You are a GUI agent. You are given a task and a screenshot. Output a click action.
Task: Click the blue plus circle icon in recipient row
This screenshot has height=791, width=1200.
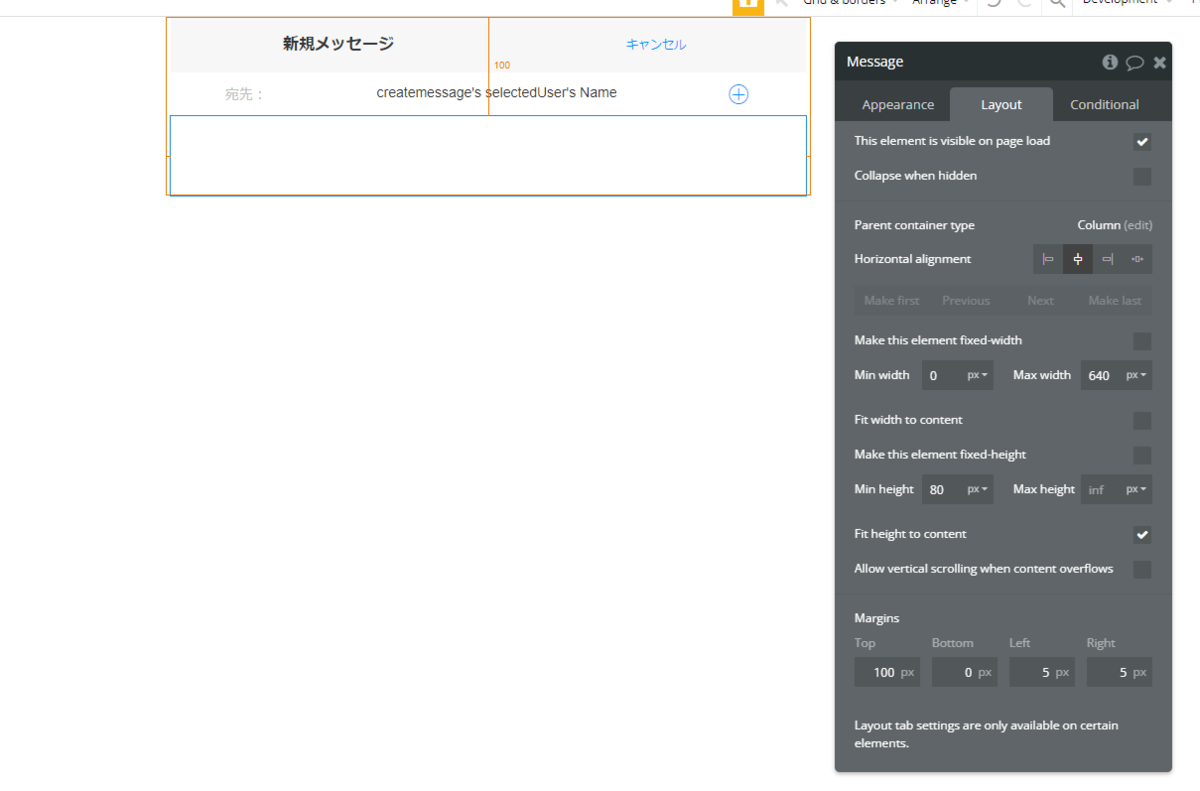(x=738, y=94)
